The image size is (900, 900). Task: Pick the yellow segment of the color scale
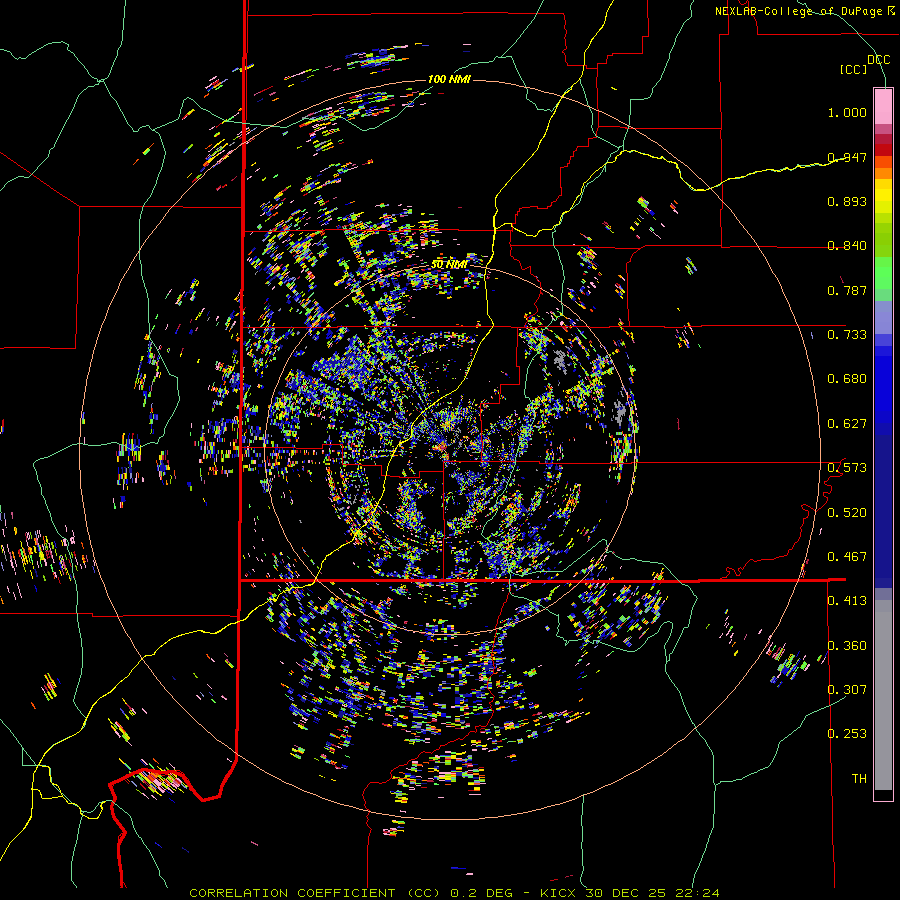883,196
